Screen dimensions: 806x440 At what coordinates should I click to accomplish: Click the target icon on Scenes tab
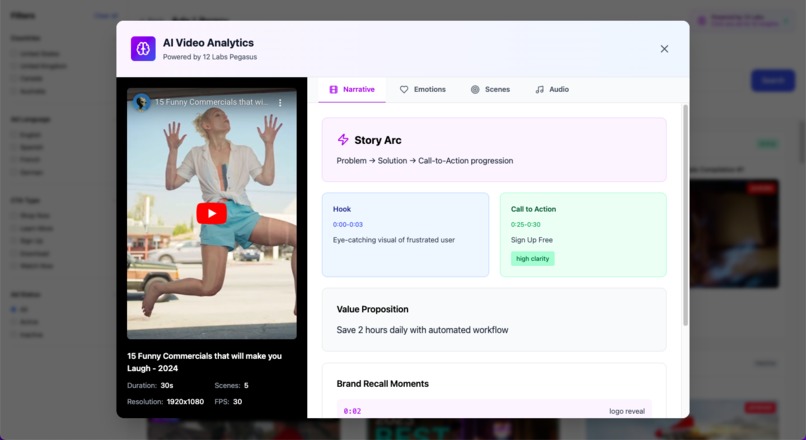click(475, 89)
